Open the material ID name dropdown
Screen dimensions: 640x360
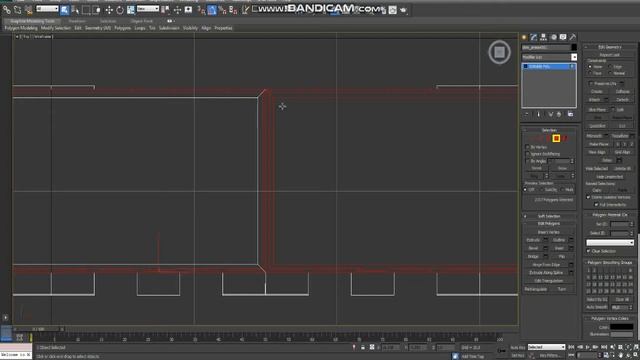click(610, 242)
